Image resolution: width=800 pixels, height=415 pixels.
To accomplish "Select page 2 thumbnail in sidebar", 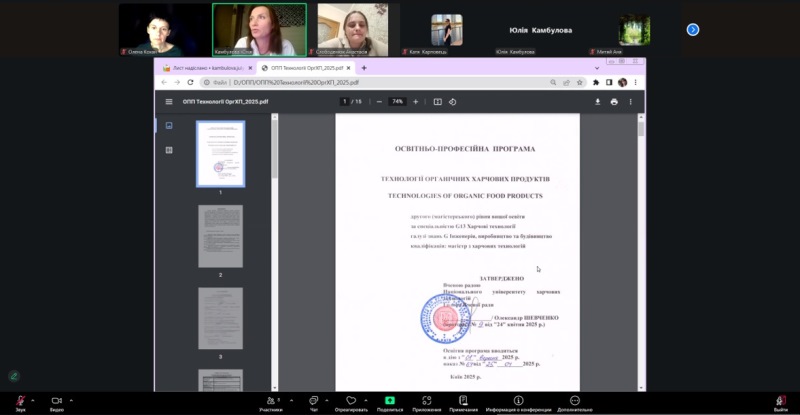I will (x=220, y=236).
